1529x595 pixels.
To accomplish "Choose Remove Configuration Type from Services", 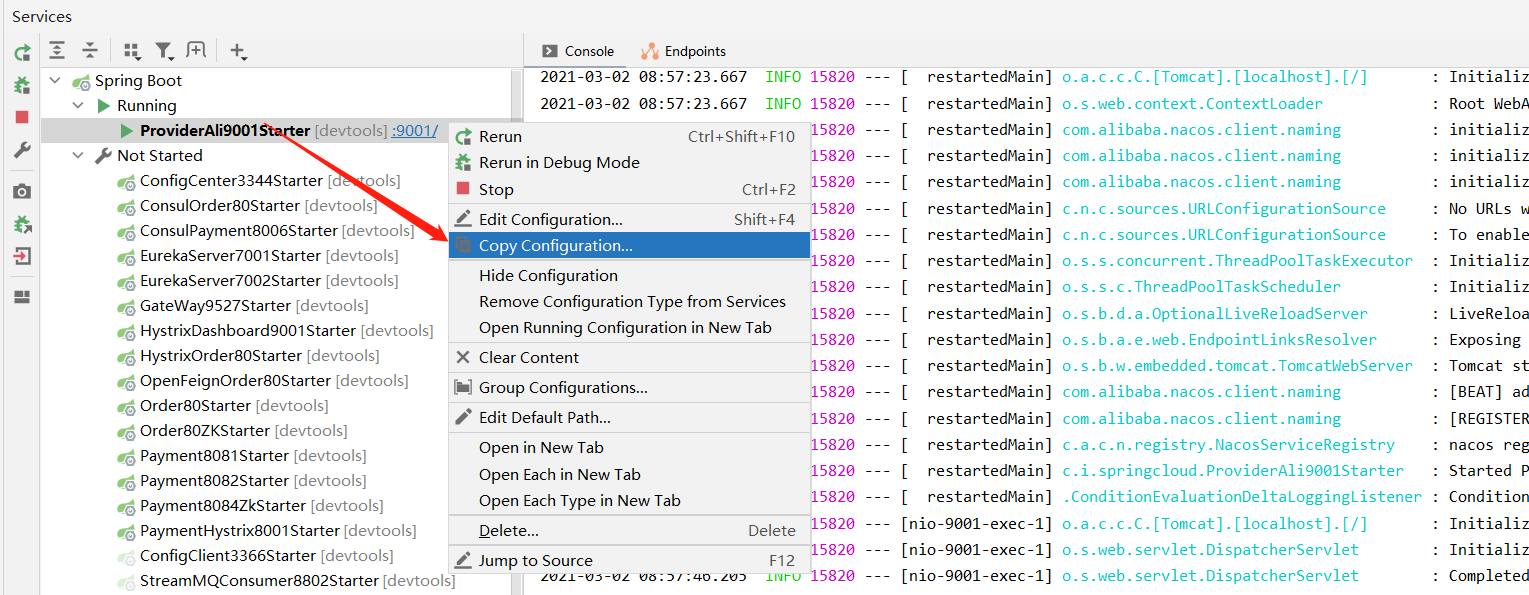I will 629,302.
